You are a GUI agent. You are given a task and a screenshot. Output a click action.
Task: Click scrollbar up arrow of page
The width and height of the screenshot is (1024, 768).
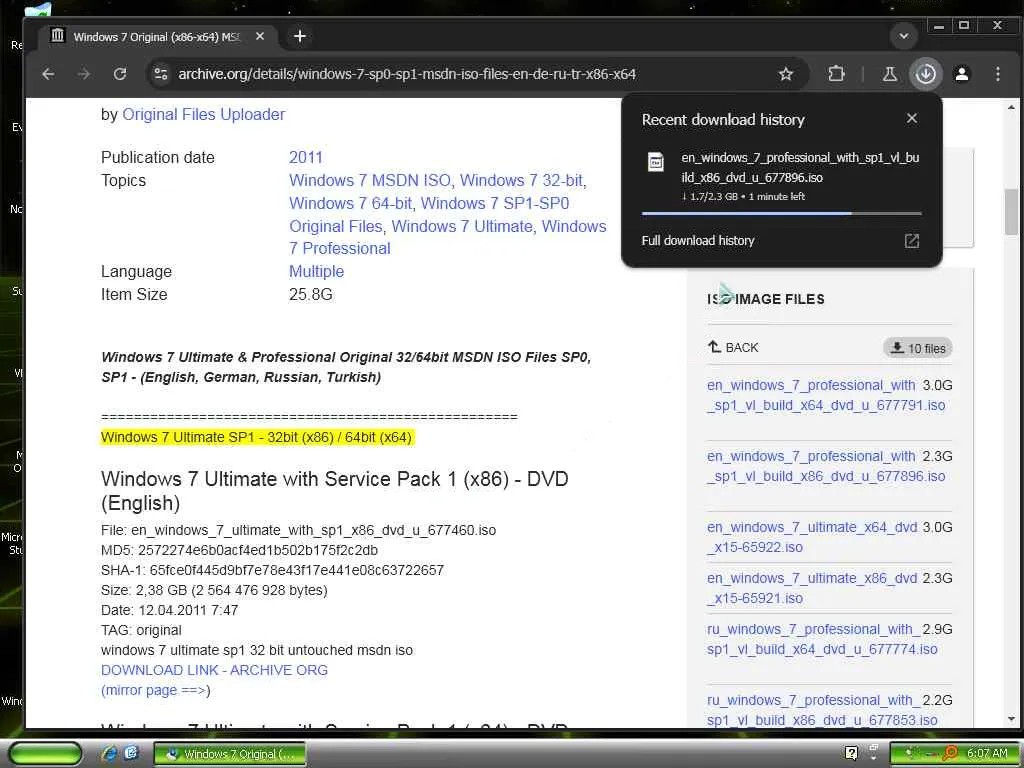1011,107
